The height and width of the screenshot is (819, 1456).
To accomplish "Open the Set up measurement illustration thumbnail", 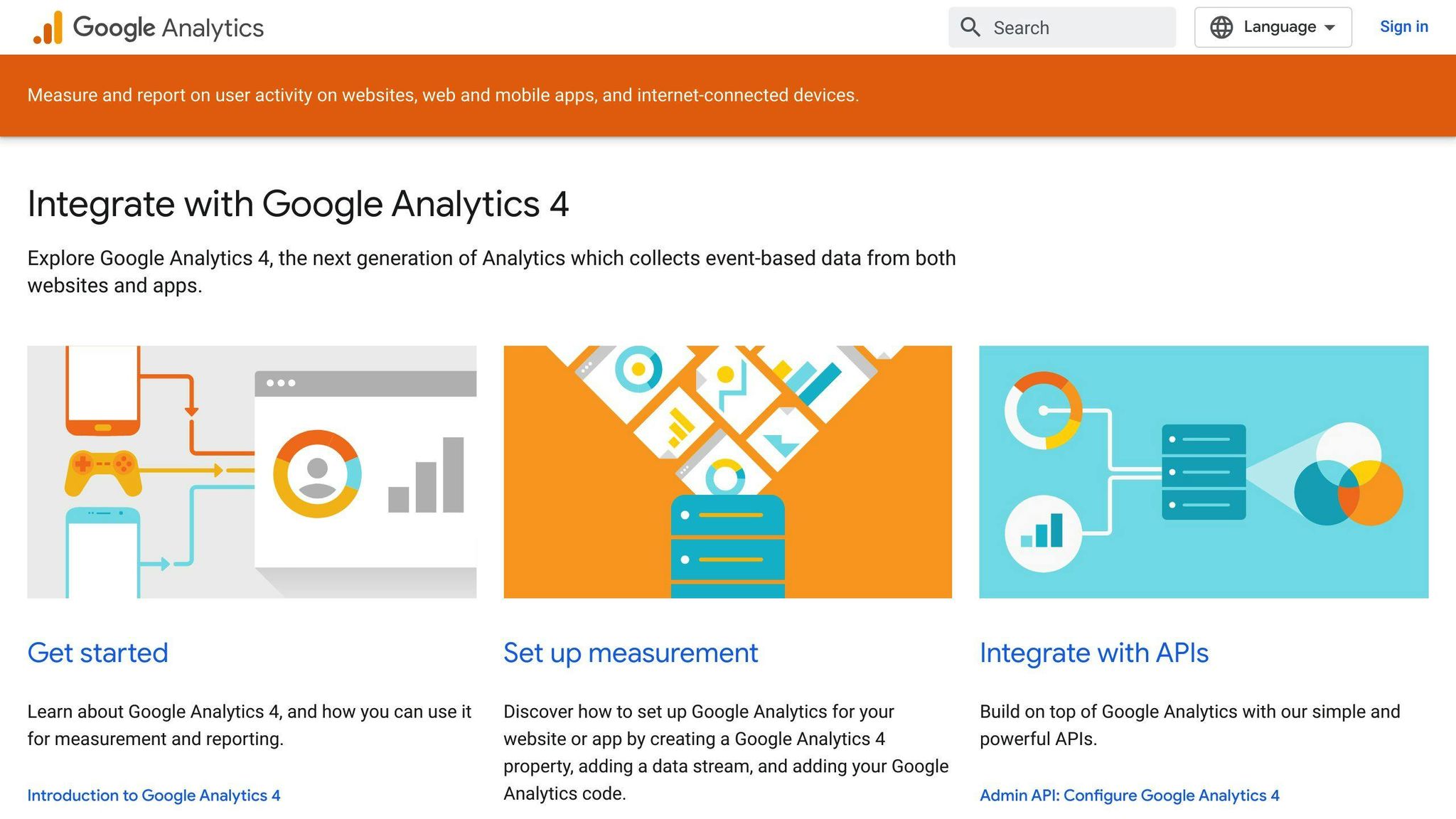I will [727, 472].
